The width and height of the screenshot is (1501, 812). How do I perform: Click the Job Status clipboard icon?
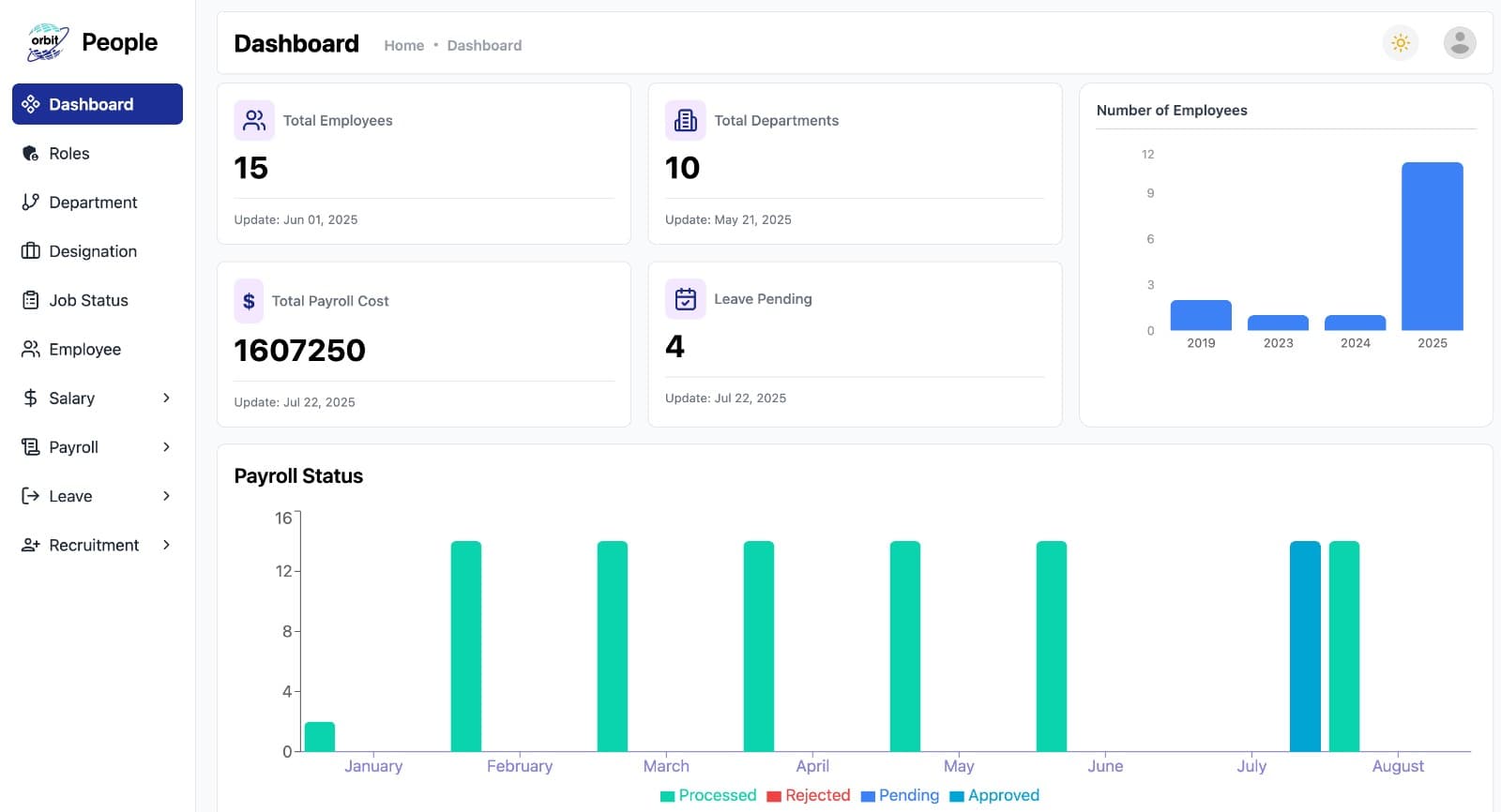31,300
